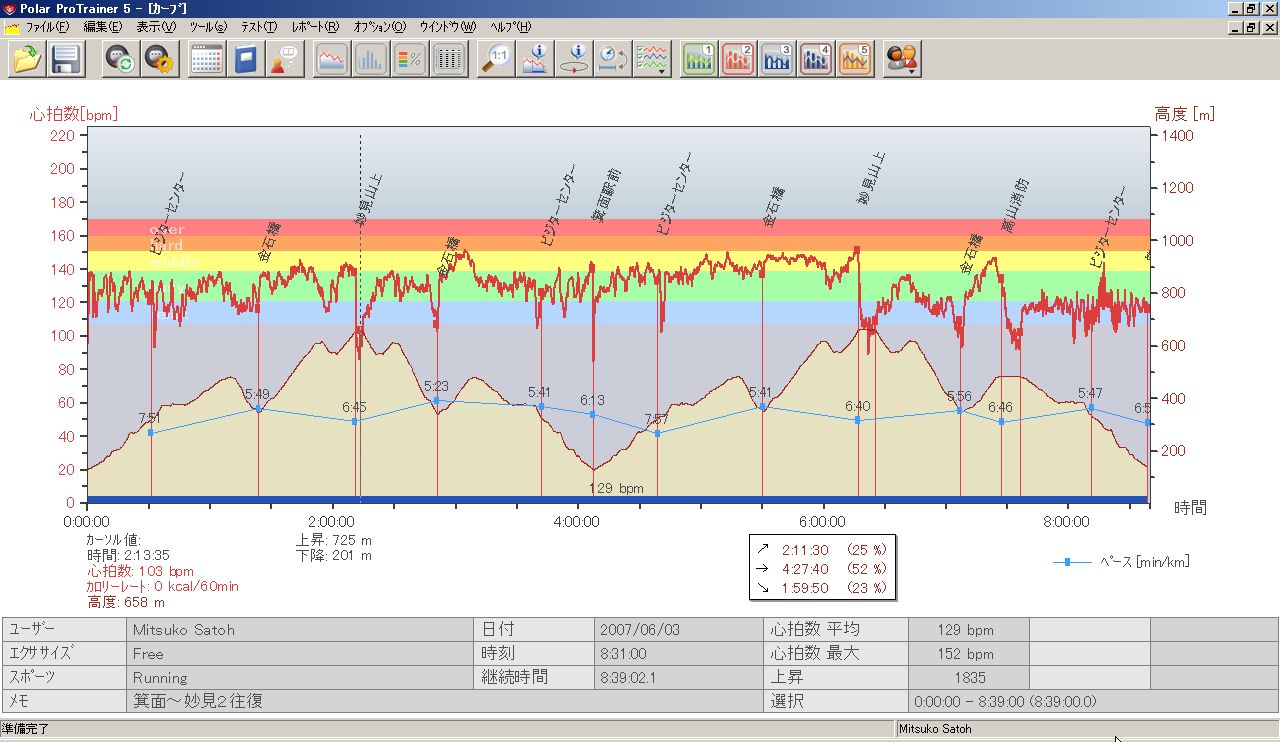Click the 7:51 pace point on graph
This screenshot has width=1280, height=742.
coord(150,432)
